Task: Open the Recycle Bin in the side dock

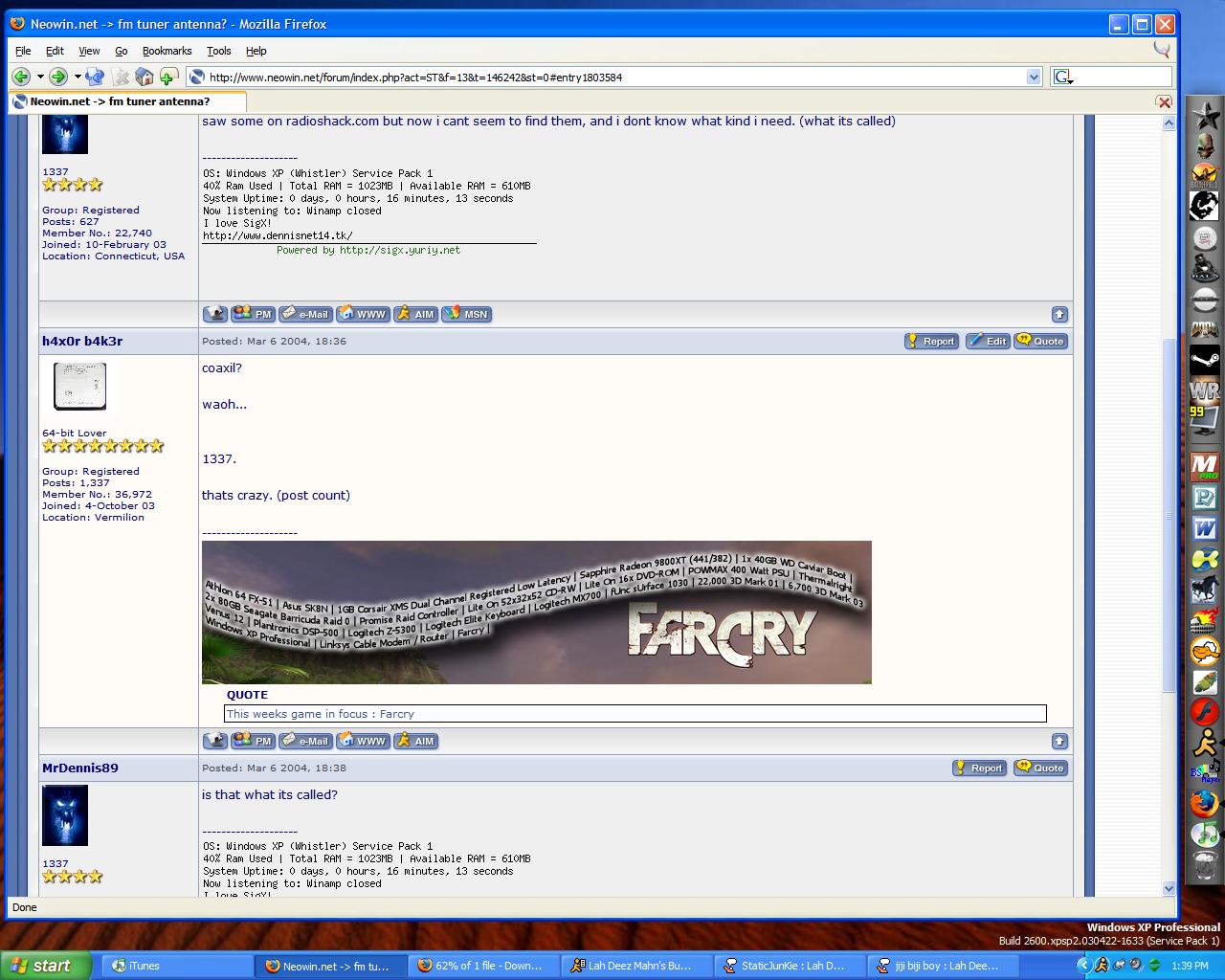Action: [x=1204, y=865]
